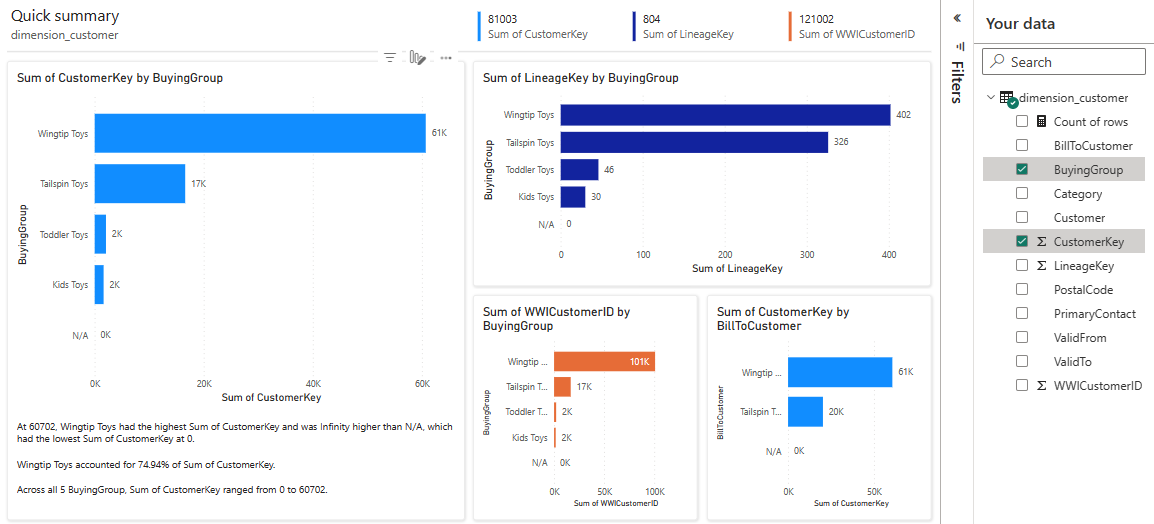This screenshot has height=524, width=1154.
Task: Collapse the dimension_customer table tree
Action: tap(991, 98)
